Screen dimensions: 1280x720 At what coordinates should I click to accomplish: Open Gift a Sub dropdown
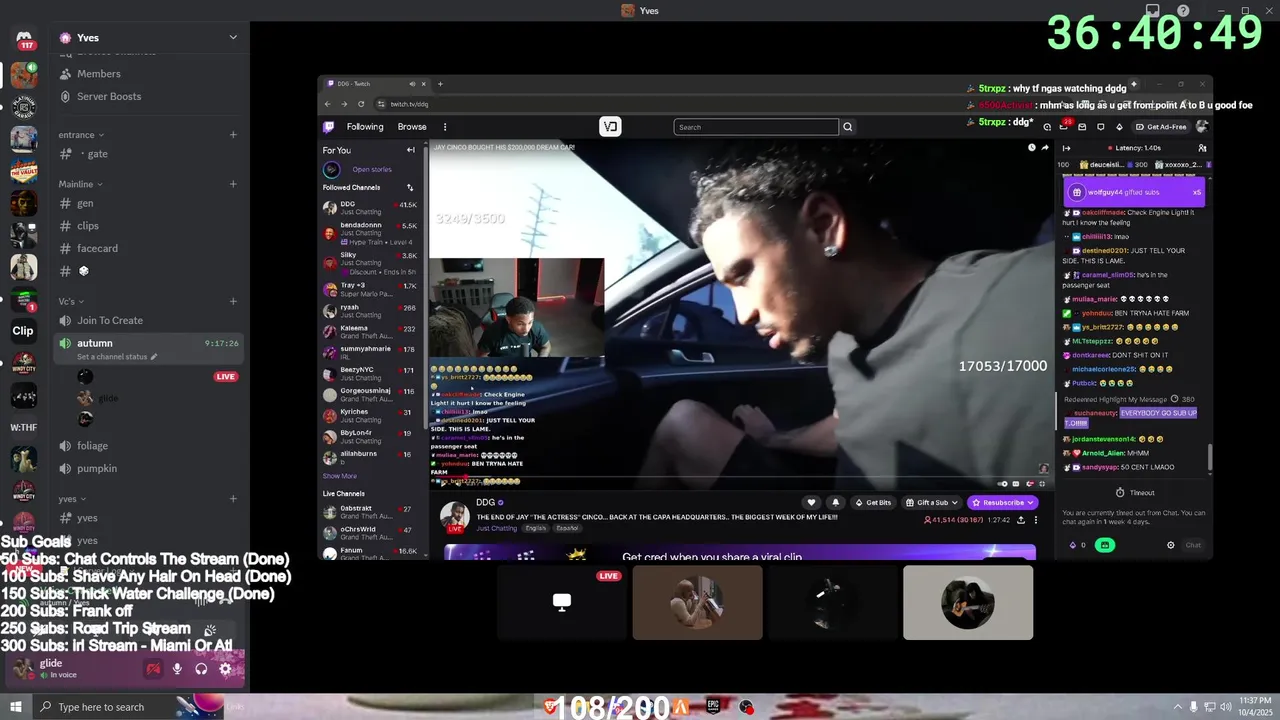coord(932,502)
